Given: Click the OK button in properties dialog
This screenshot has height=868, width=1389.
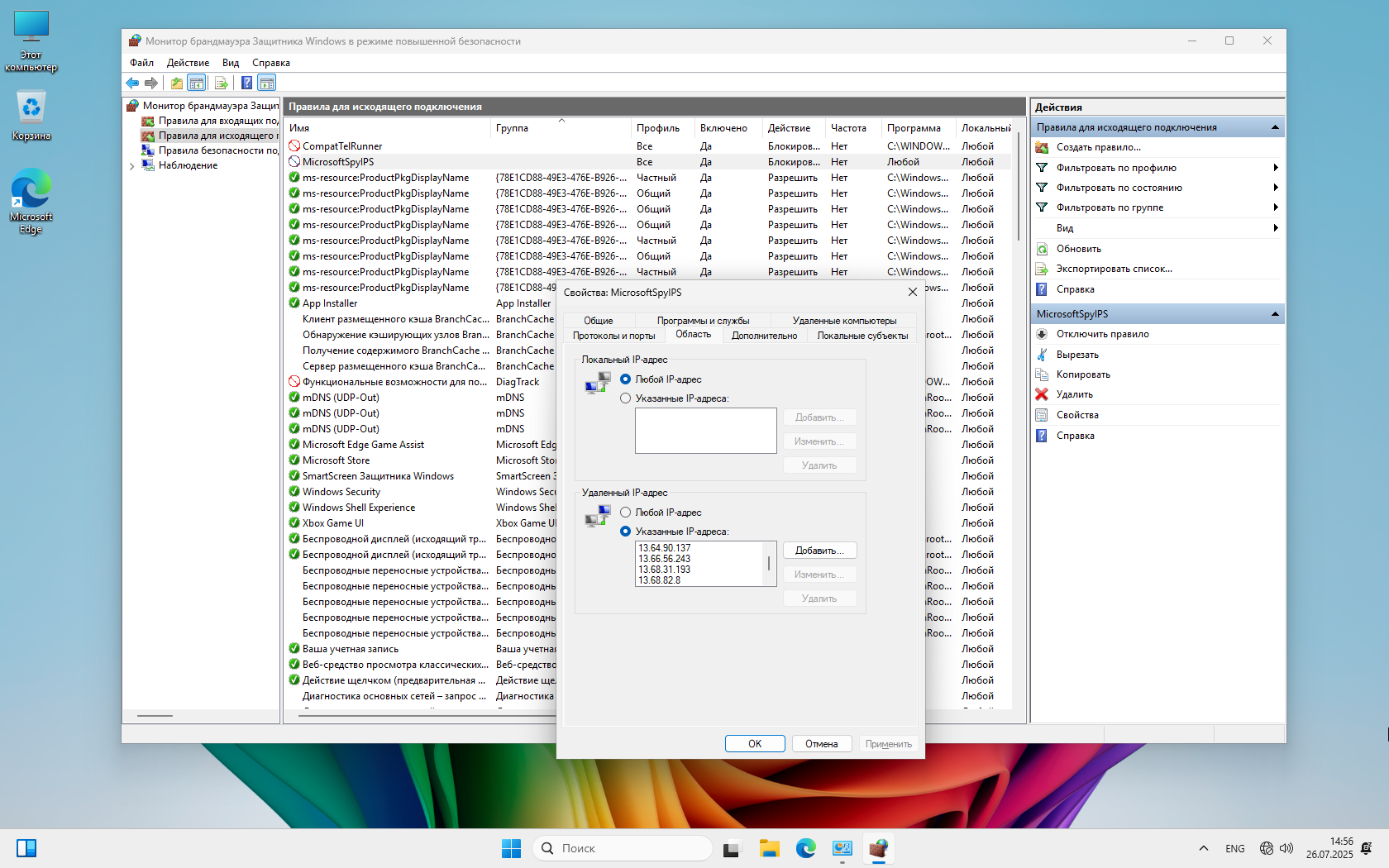Looking at the screenshot, I should pos(755,744).
